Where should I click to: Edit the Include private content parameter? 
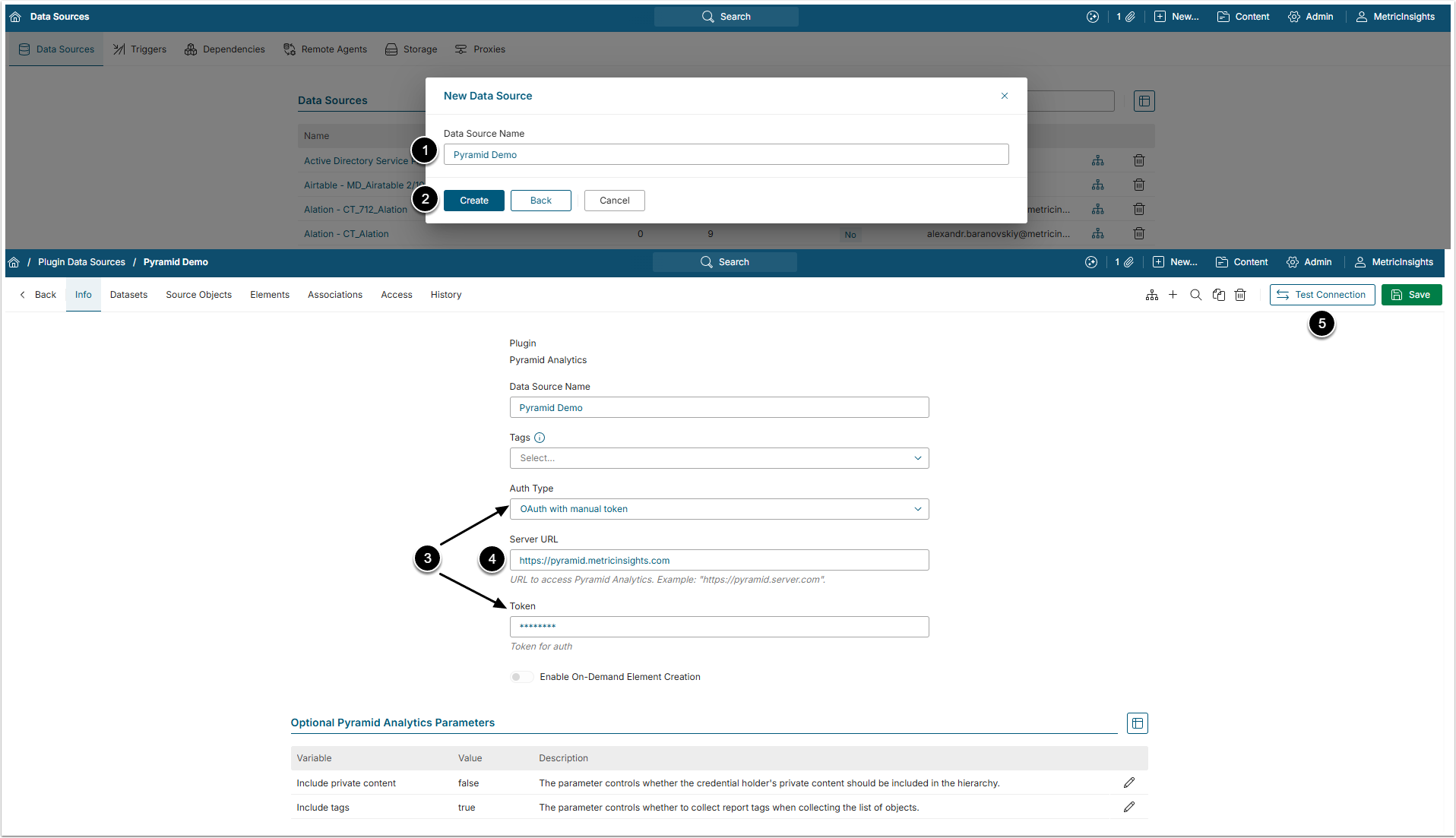click(x=1129, y=783)
